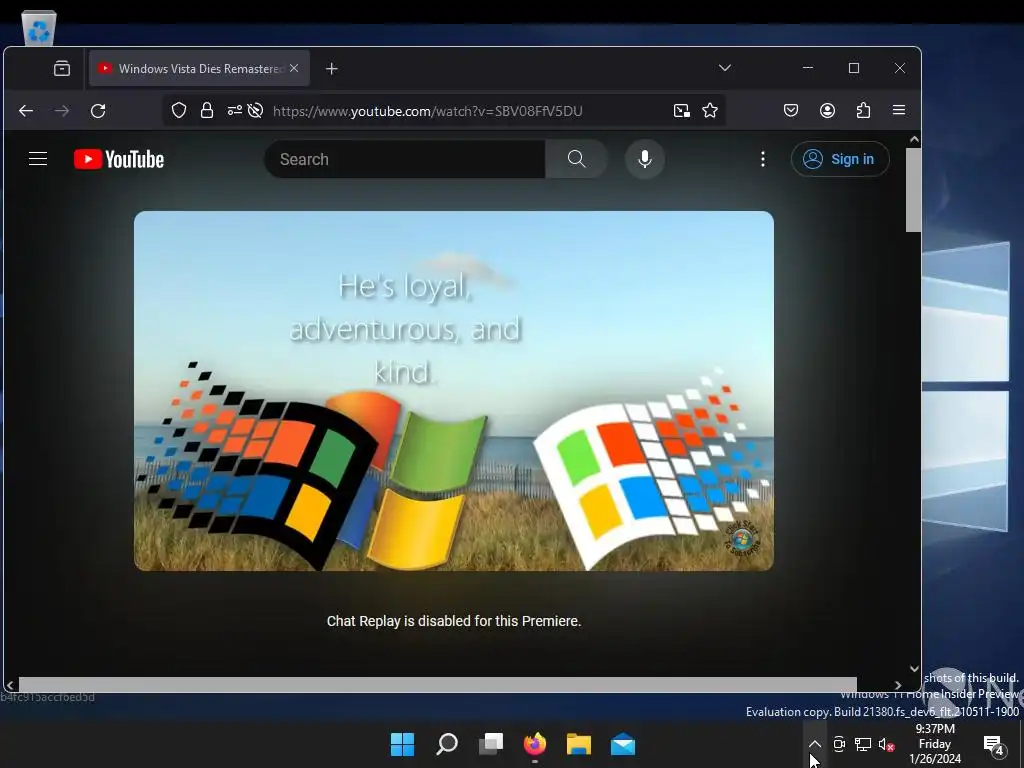1024x768 pixels.
Task: Open File Explorer from the taskbar
Action: (579, 744)
